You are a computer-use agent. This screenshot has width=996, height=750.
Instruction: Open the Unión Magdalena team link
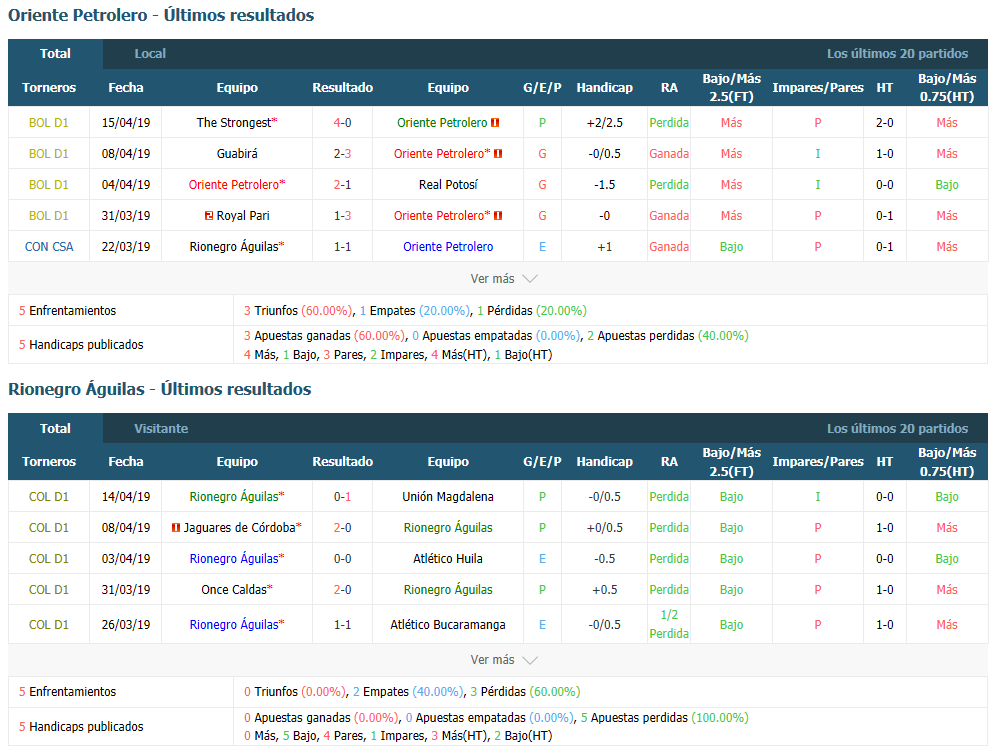448,497
